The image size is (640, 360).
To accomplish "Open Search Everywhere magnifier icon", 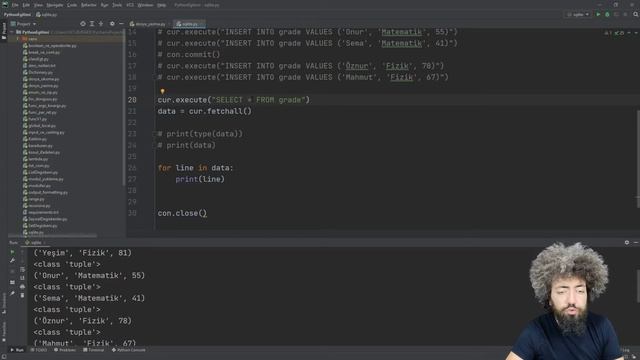I will tap(636, 14).
